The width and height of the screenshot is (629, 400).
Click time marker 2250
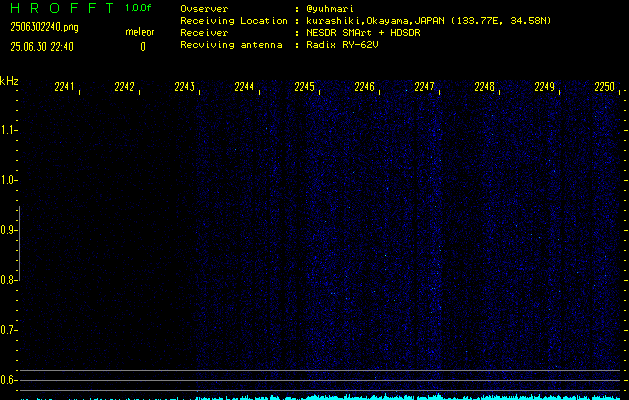604,87
